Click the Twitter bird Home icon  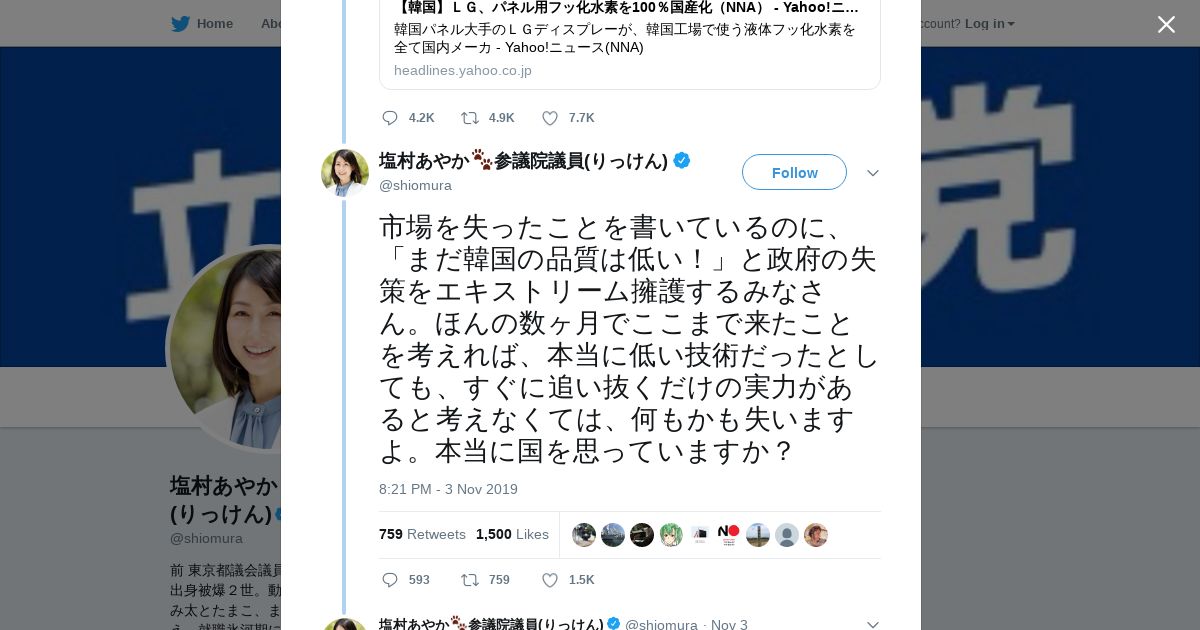(x=180, y=24)
